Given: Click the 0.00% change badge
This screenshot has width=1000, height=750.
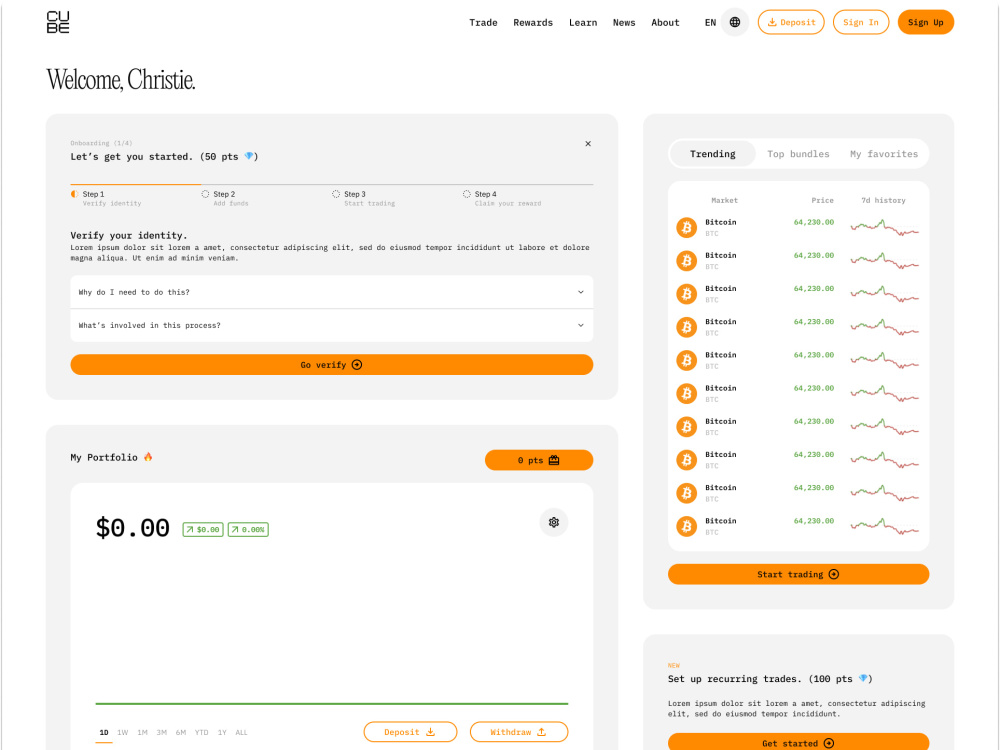Looking at the screenshot, I should (248, 529).
